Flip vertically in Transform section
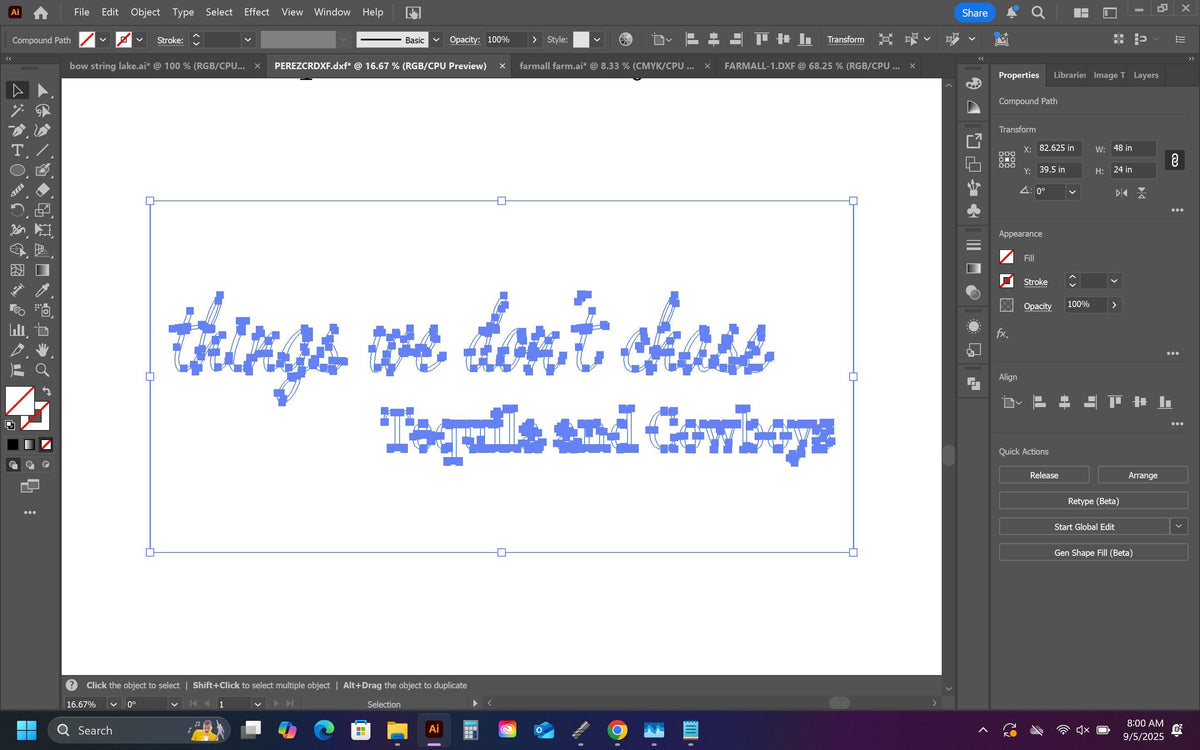Viewport: 1200px width, 750px height. (1142, 192)
